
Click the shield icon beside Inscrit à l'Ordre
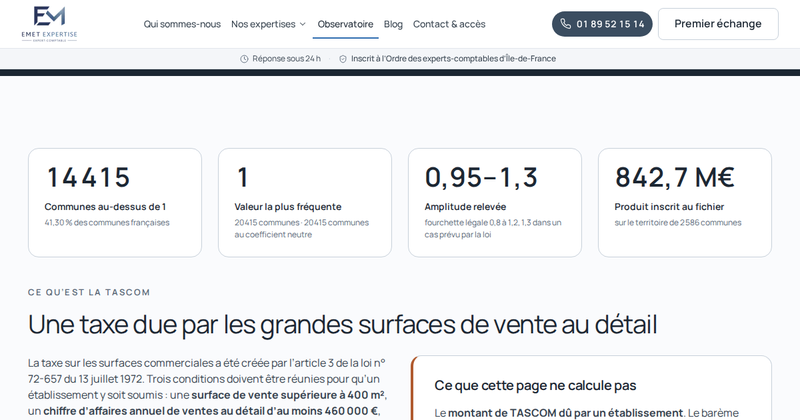(343, 59)
